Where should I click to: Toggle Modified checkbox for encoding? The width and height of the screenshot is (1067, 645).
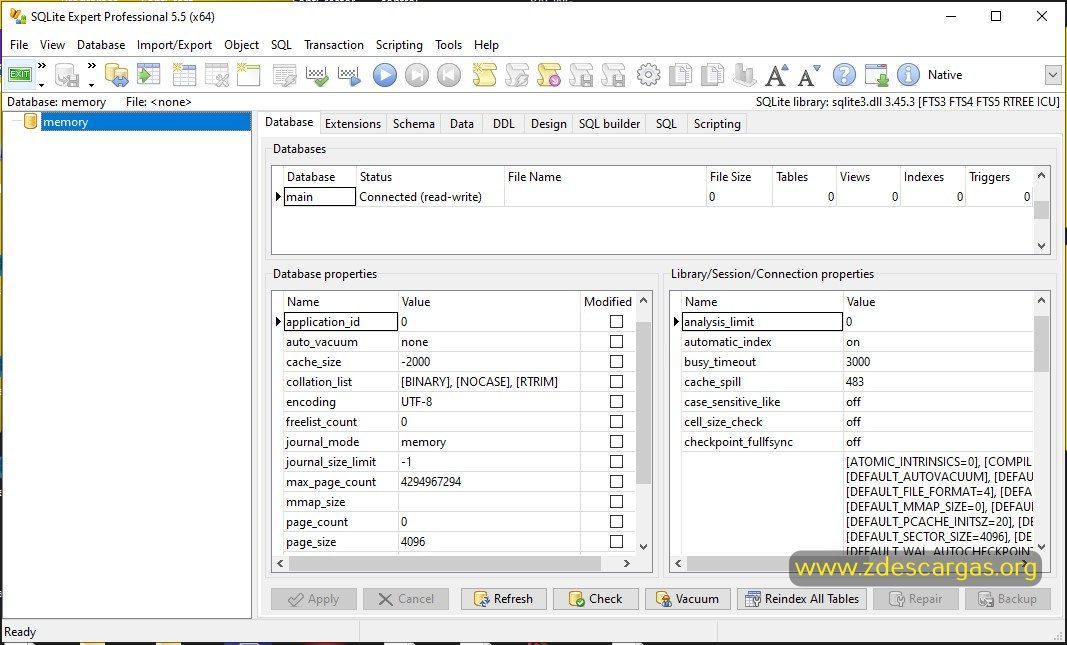point(617,401)
